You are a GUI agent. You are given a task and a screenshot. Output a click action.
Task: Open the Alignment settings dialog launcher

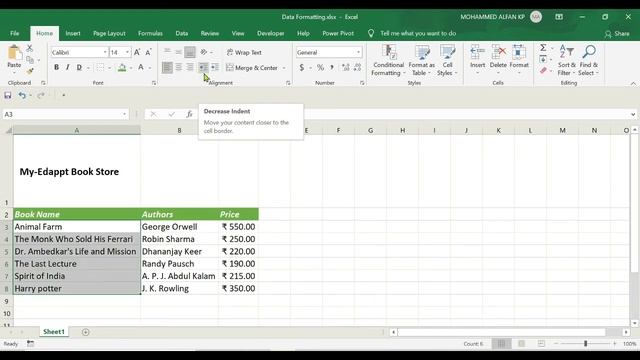pos(288,83)
